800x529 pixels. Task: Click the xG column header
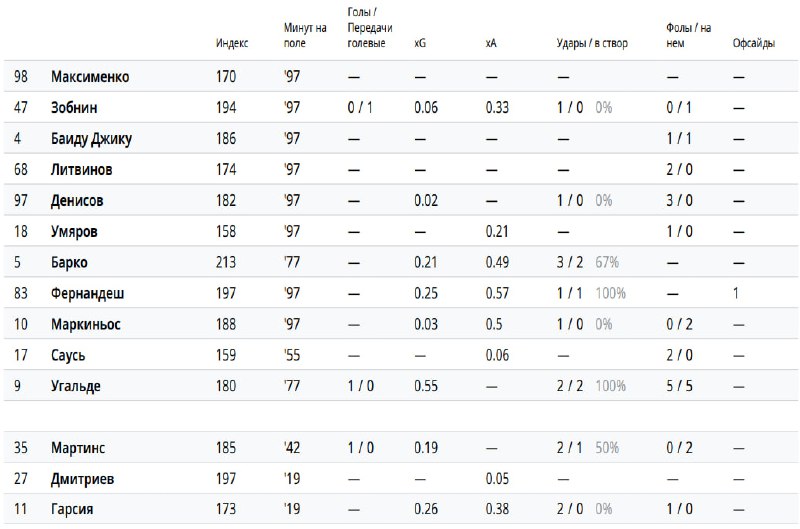pyautogui.click(x=420, y=44)
